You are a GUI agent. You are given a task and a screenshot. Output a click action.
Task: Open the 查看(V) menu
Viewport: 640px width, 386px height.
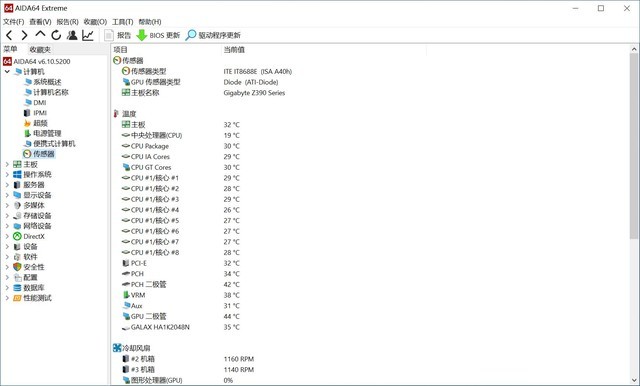click(40, 22)
